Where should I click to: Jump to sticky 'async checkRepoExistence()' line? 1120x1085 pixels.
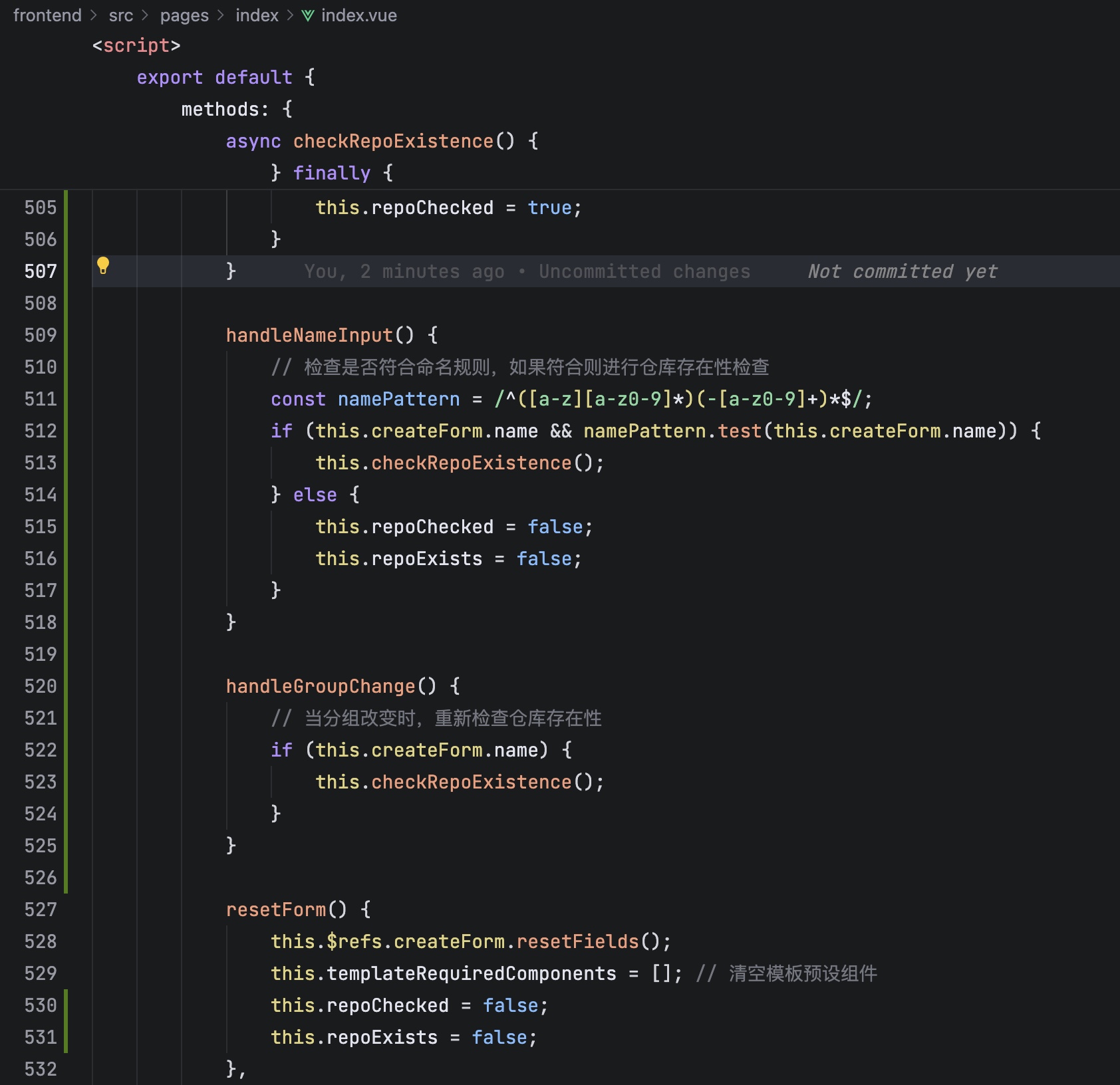tap(382, 141)
